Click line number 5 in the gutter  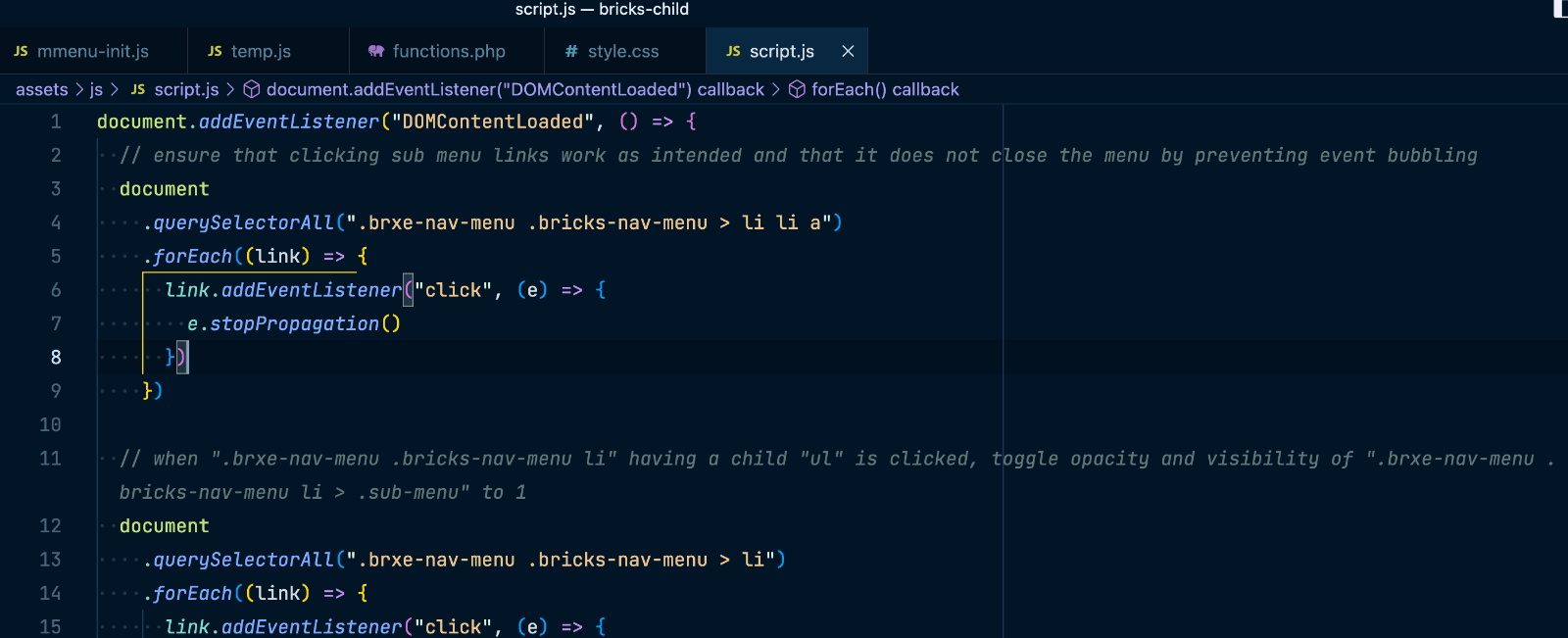(x=56, y=257)
